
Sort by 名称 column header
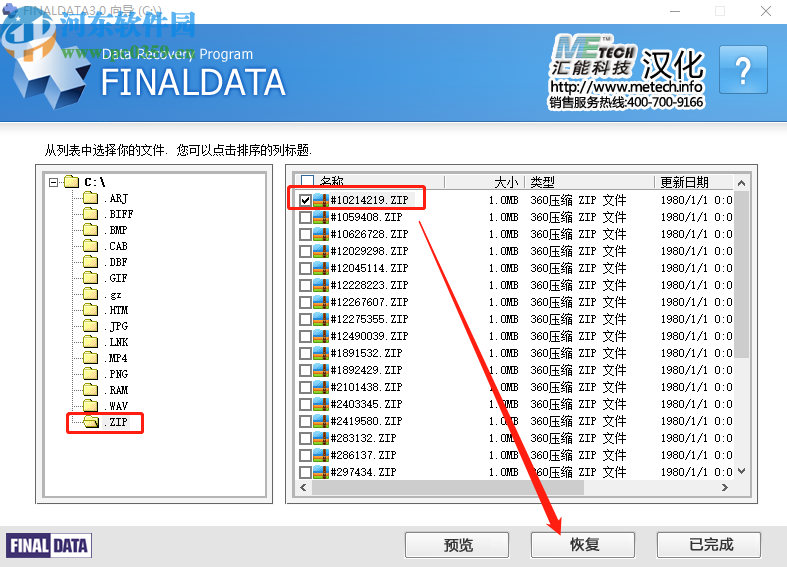point(332,182)
